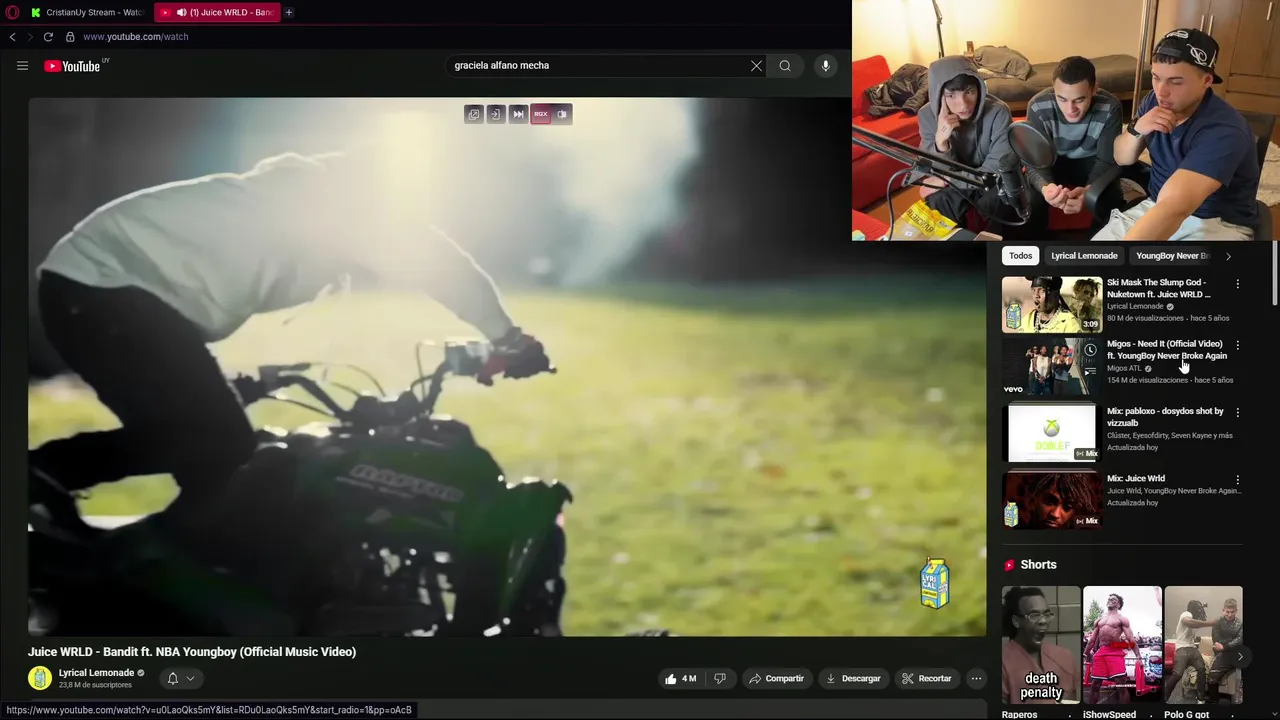Click the enter-arrow icon in video overlay toolbar
This screenshot has height=720, width=1280.
point(496,114)
